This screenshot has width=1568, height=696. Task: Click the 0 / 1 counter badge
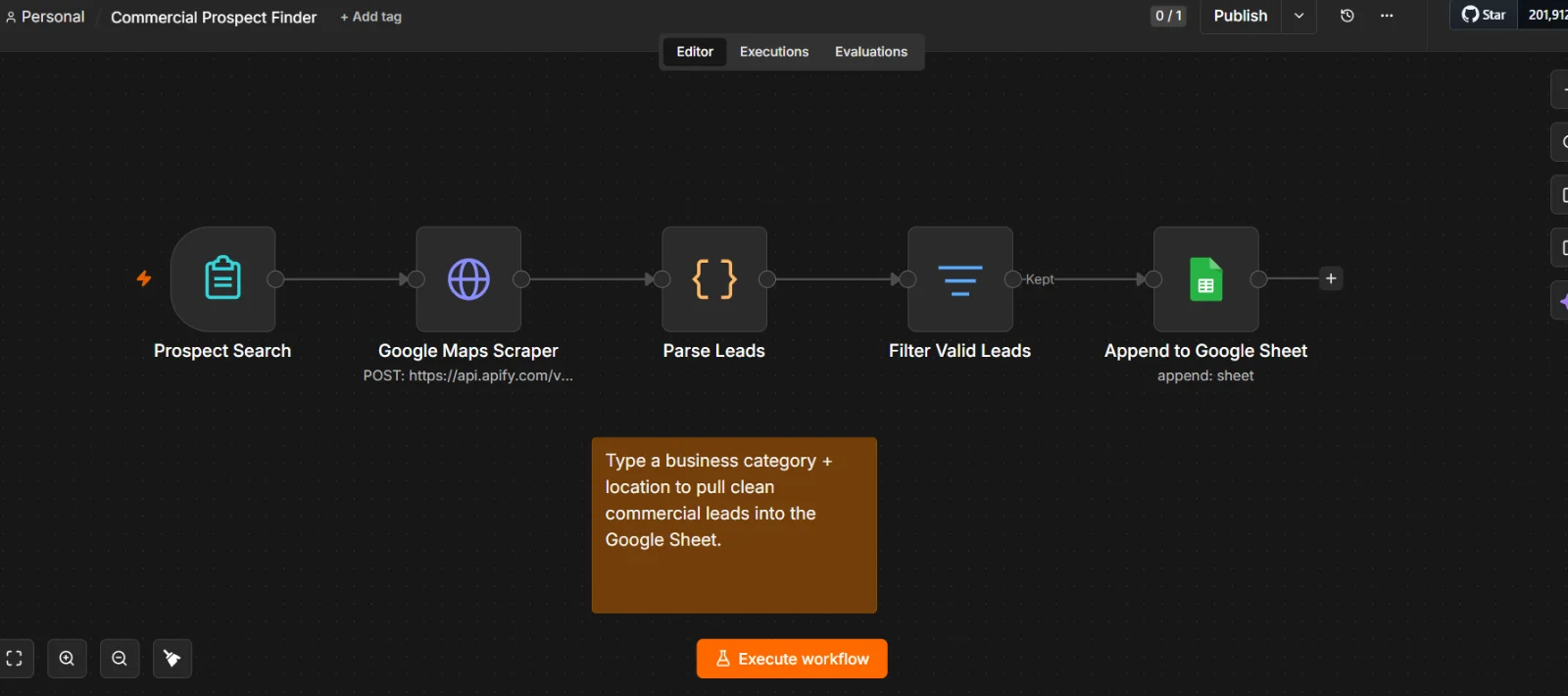tap(1168, 16)
